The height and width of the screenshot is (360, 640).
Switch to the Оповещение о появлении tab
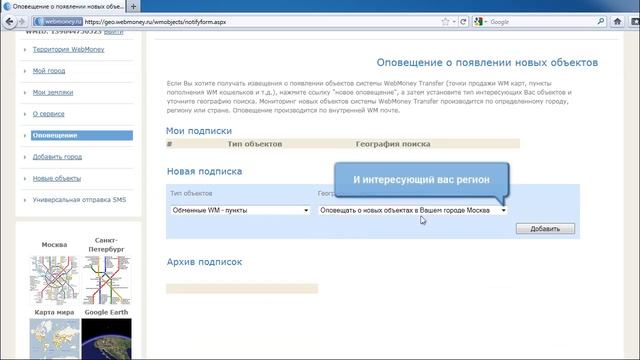(x=64, y=7)
